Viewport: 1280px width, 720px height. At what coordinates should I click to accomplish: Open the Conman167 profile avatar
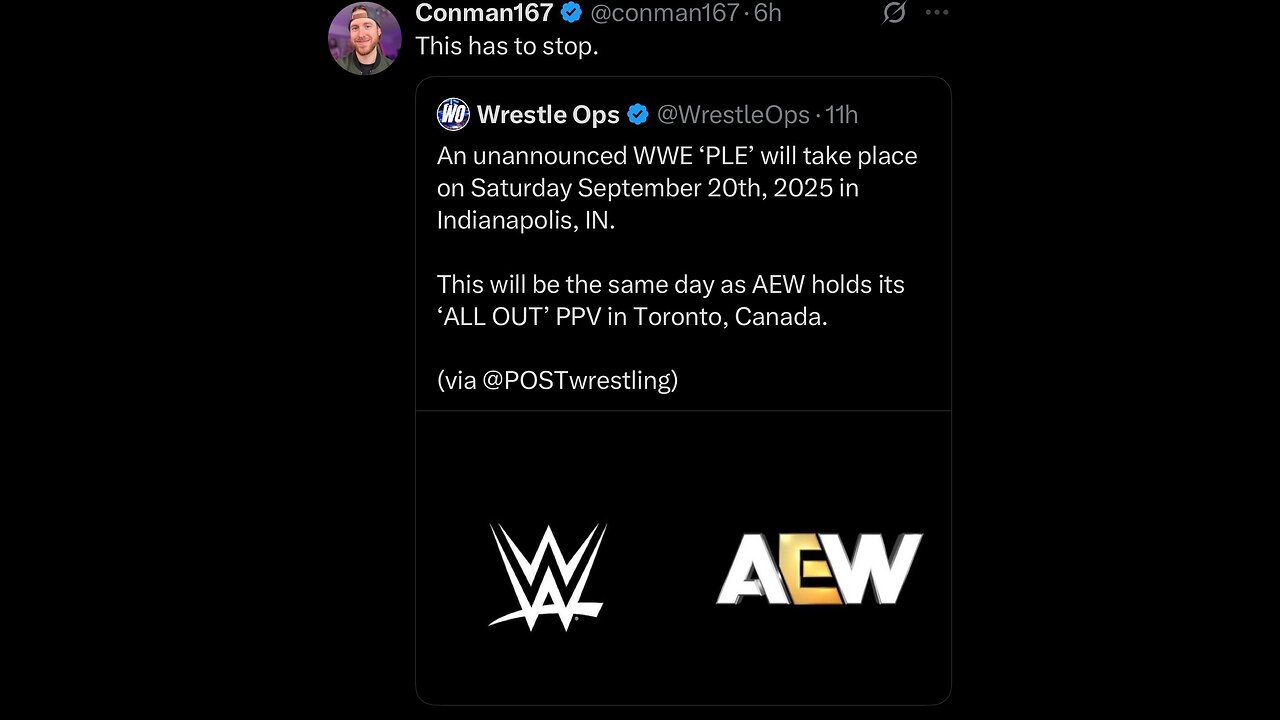[x=365, y=39]
